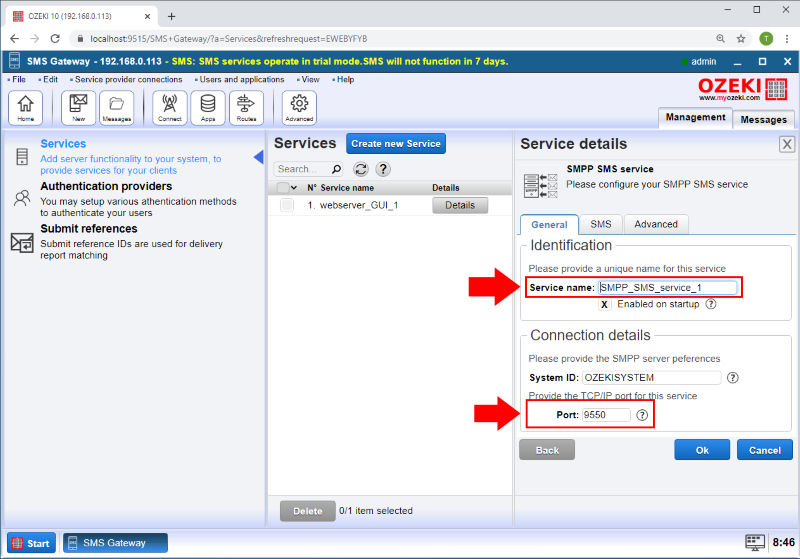The image size is (800, 559).
Task: Click the browser address bar URL
Action: [x=229, y=38]
